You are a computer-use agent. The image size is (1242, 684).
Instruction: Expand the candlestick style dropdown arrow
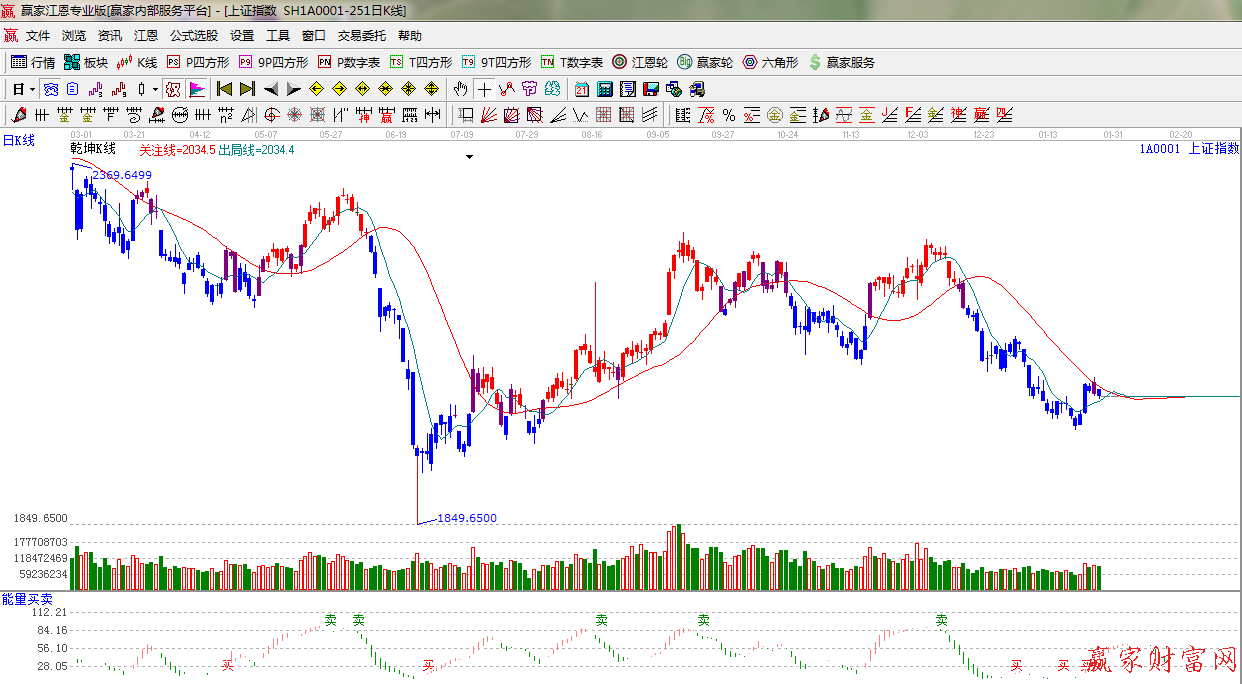155,89
